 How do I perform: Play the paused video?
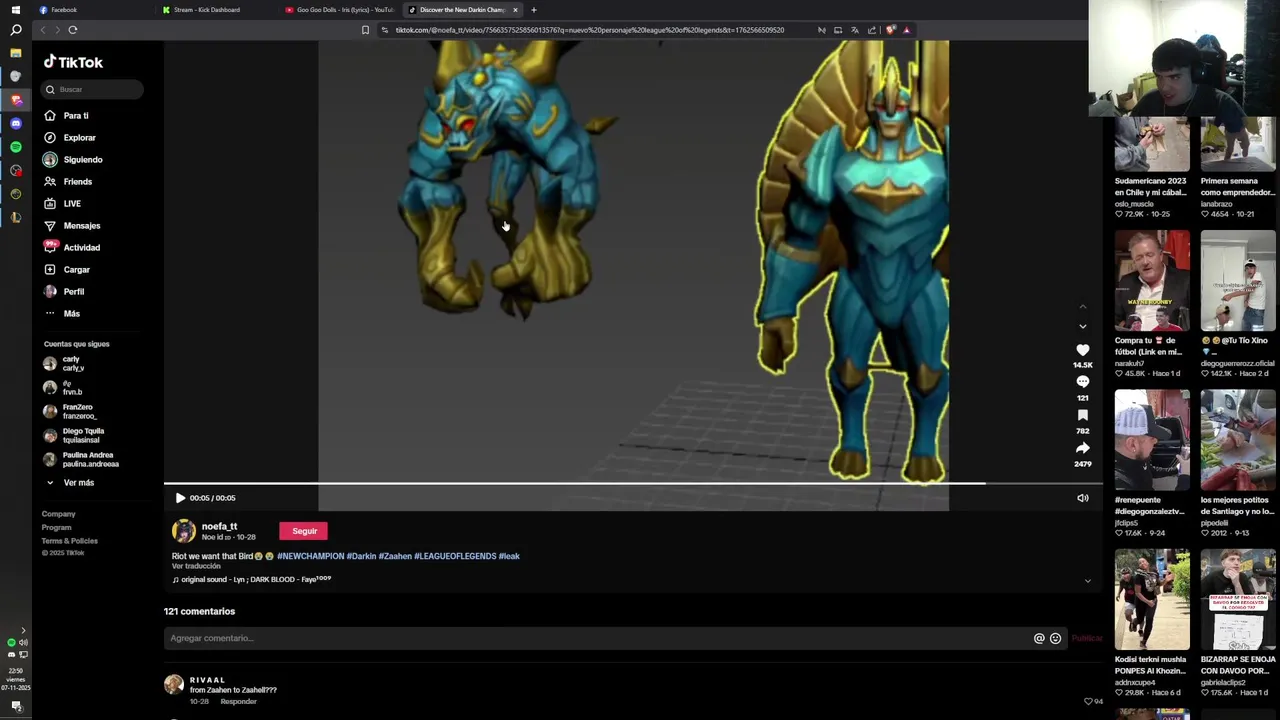pos(180,498)
